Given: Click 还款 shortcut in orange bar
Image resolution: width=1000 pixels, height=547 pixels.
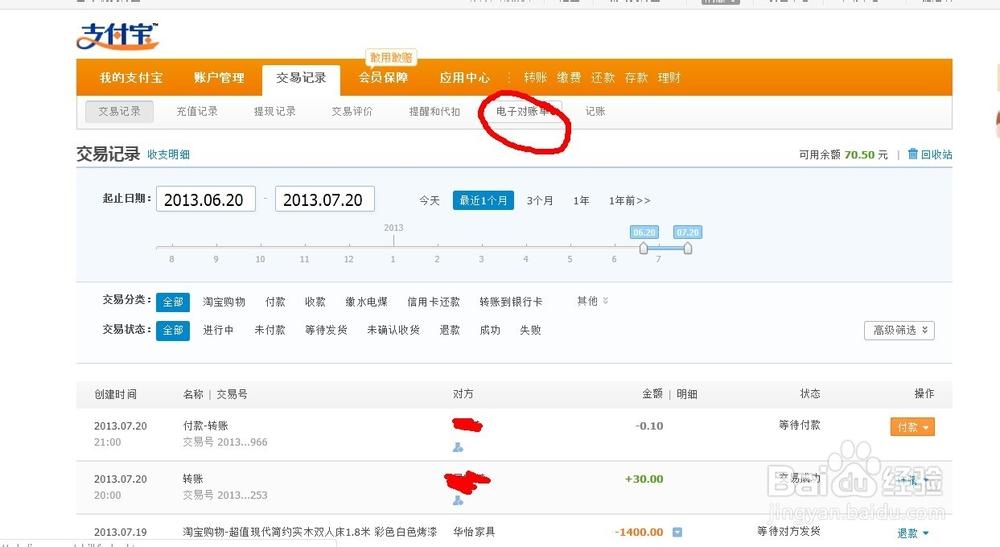Looking at the screenshot, I should (x=603, y=78).
